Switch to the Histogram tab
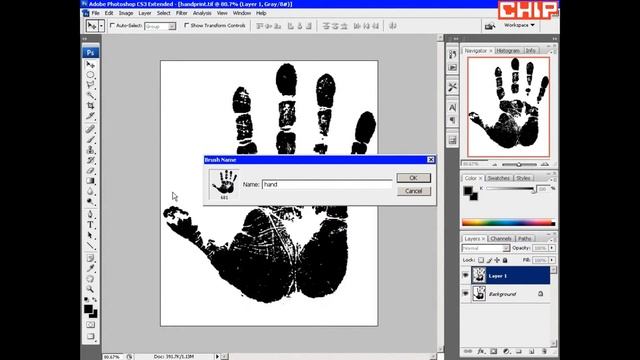 pyautogui.click(x=508, y=51)
